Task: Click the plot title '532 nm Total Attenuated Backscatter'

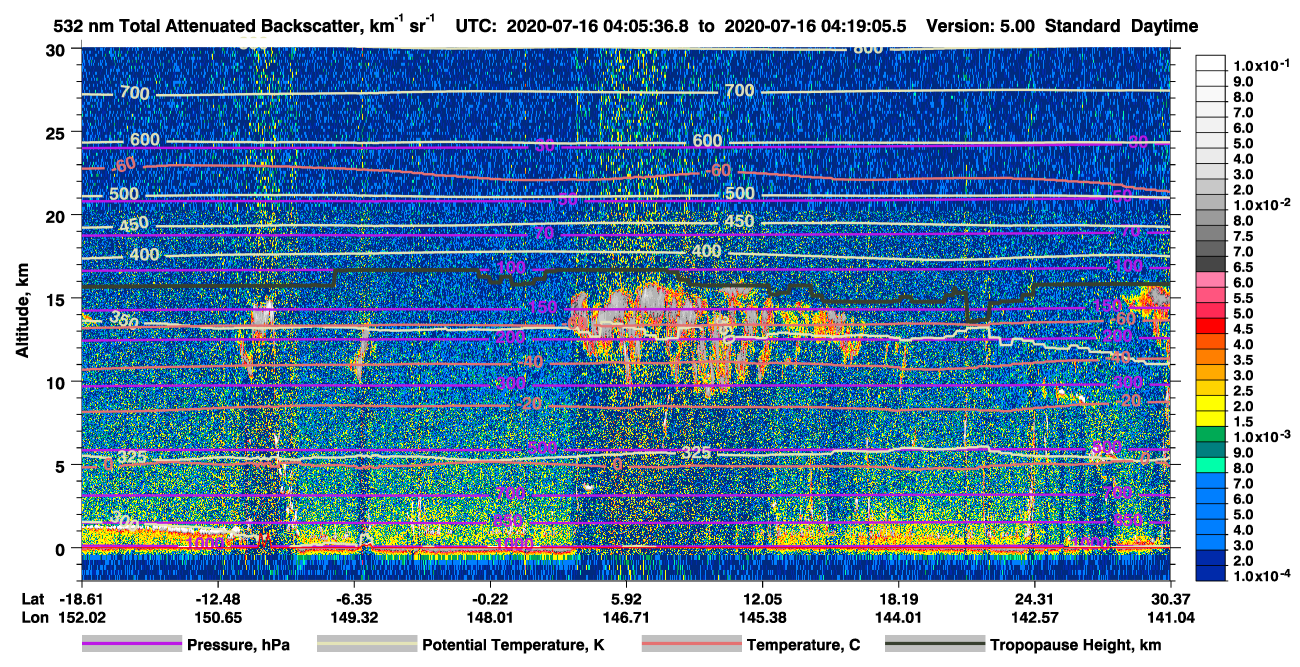Action: coord(206,26)
